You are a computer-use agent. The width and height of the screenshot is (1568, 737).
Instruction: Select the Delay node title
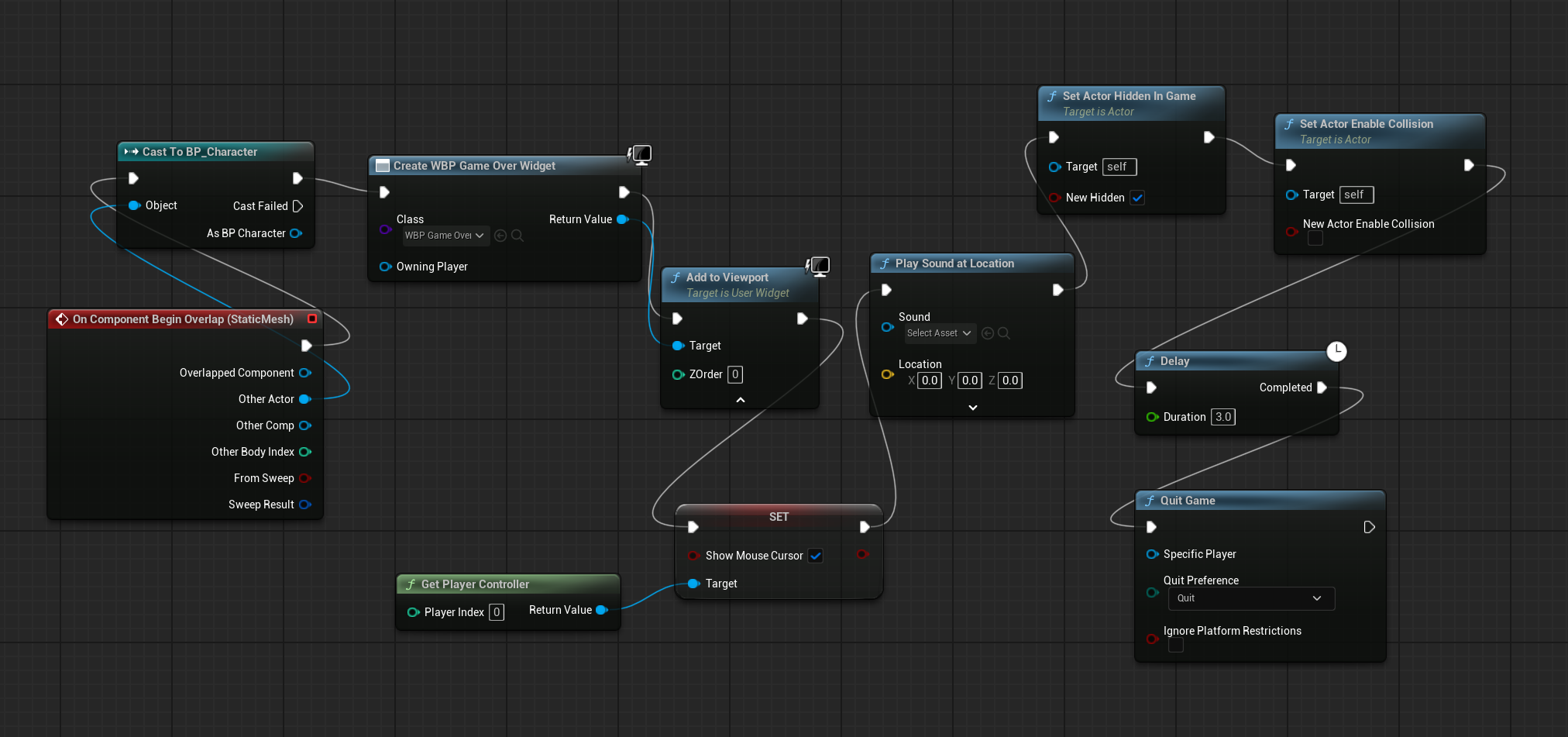1174,361
